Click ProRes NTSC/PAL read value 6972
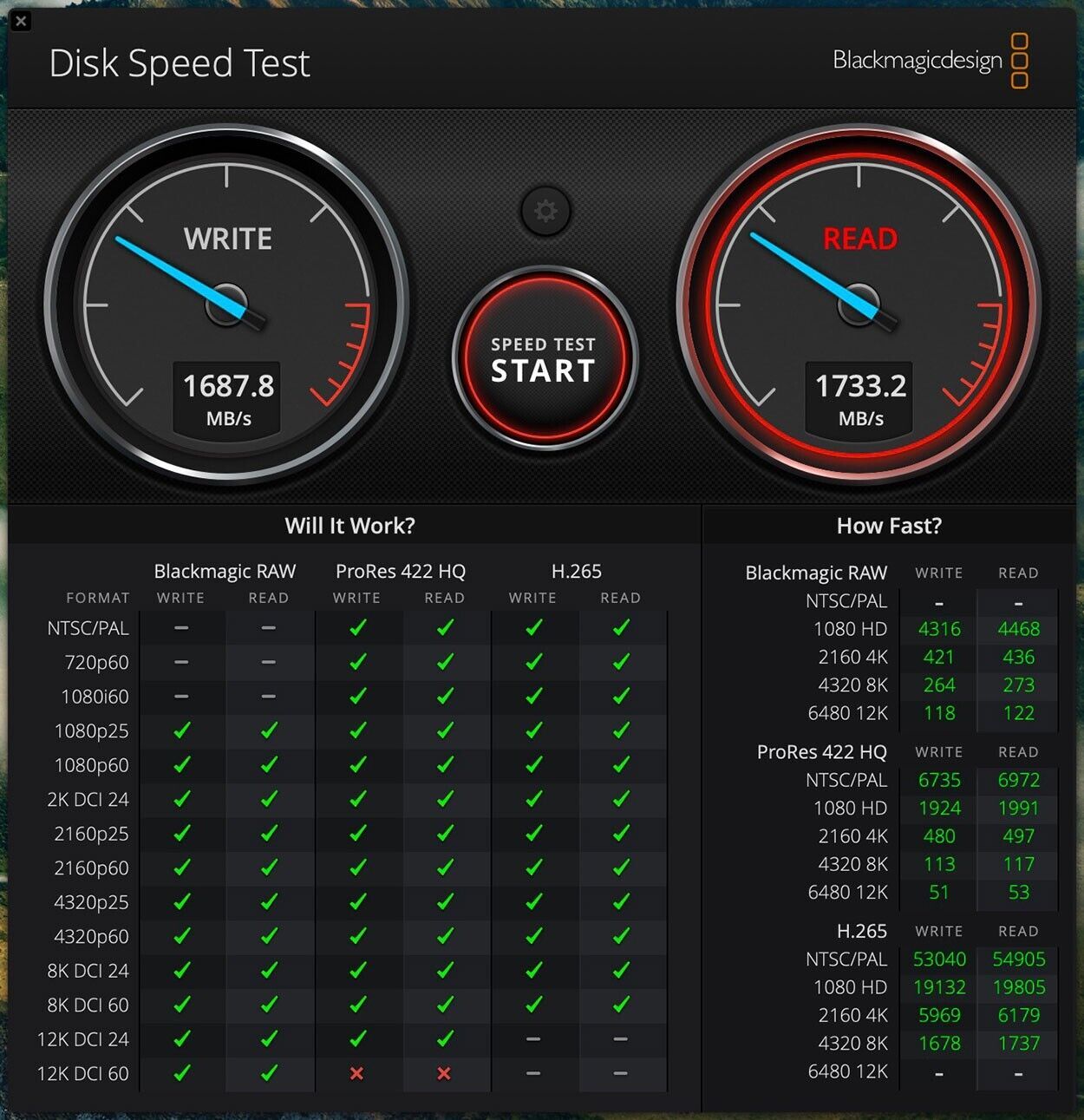Image resolution: width=1084 pixels, height=1120 pixels. (x=1018, y=780)
